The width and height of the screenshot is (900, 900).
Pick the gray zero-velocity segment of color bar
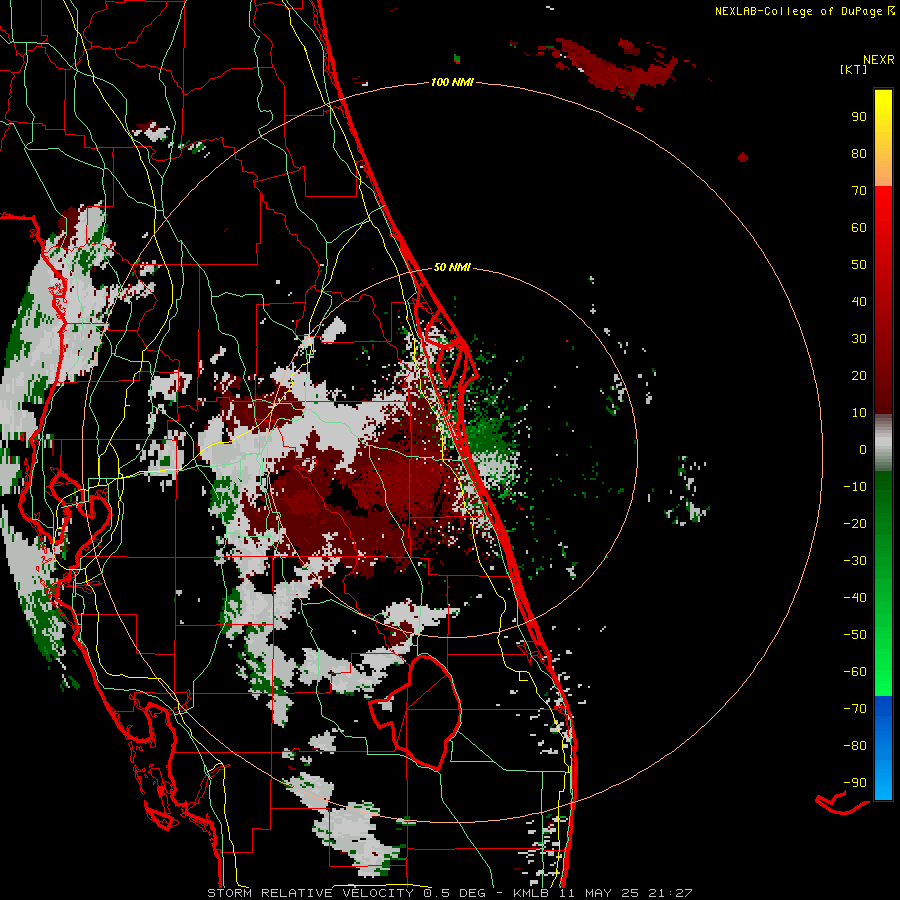pos(883,443)
